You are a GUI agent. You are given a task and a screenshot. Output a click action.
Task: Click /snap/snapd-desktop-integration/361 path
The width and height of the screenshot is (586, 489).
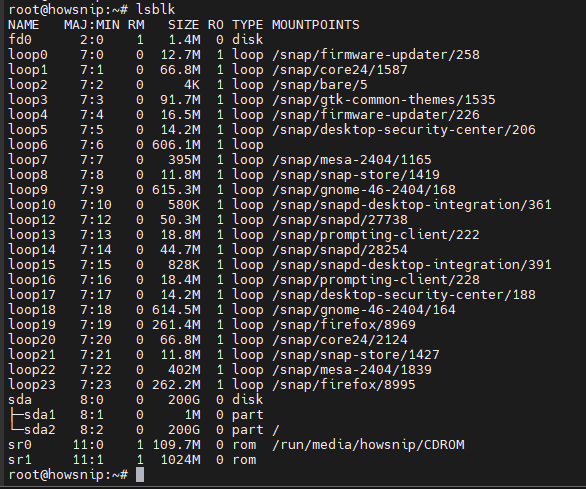pyautogui.click(x=411, y=205)
